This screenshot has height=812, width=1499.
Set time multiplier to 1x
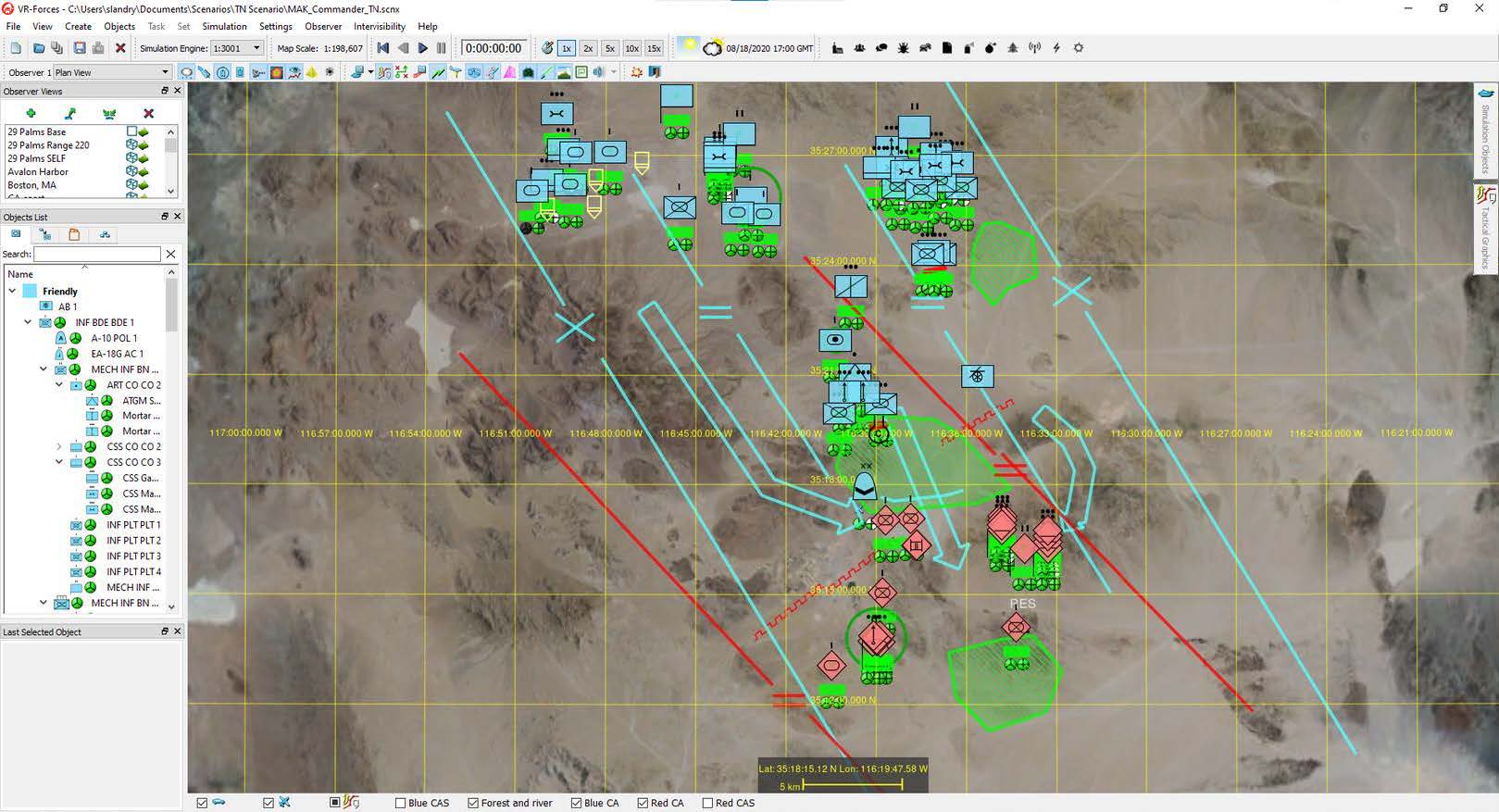(x=567, y=48)
